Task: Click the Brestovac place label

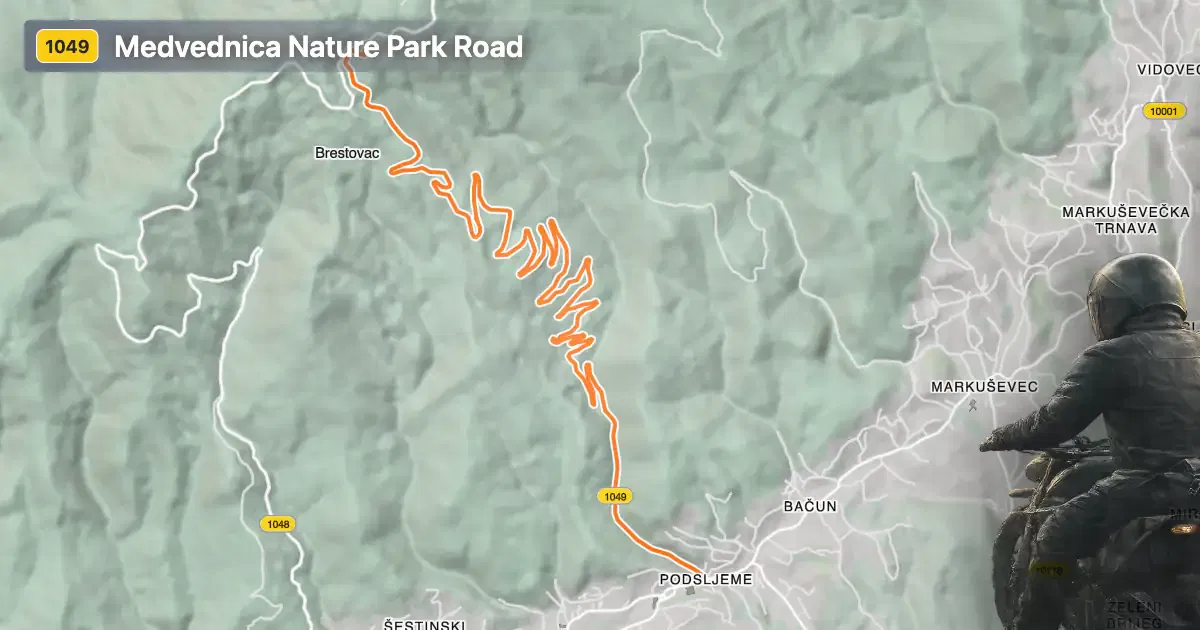Action: coord(346,153)
